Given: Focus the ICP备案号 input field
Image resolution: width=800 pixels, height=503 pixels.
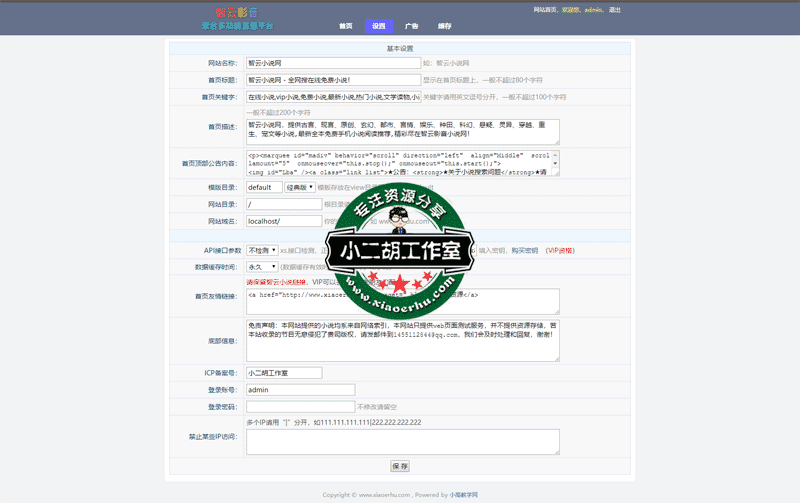Looking at the screenshot, I should 284,373.
